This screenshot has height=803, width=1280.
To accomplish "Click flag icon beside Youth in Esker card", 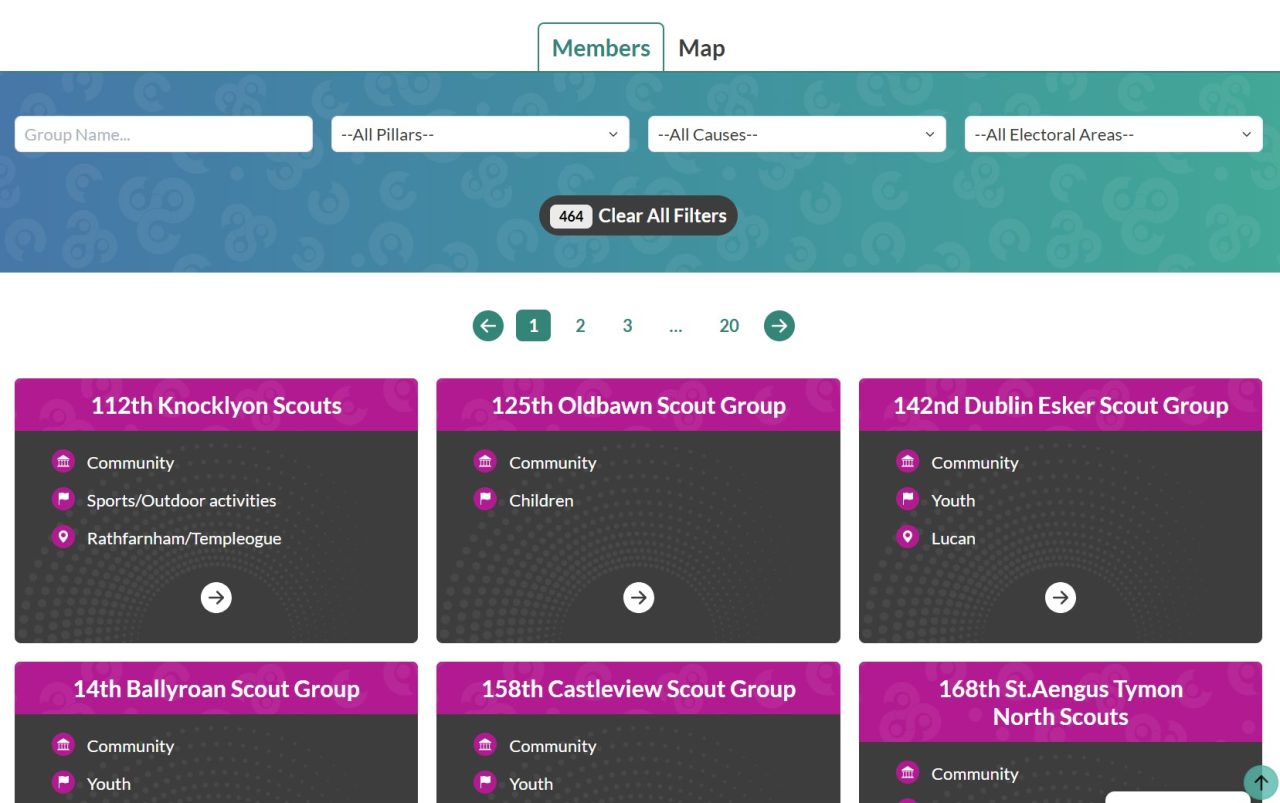I will [x=908, y=499].
